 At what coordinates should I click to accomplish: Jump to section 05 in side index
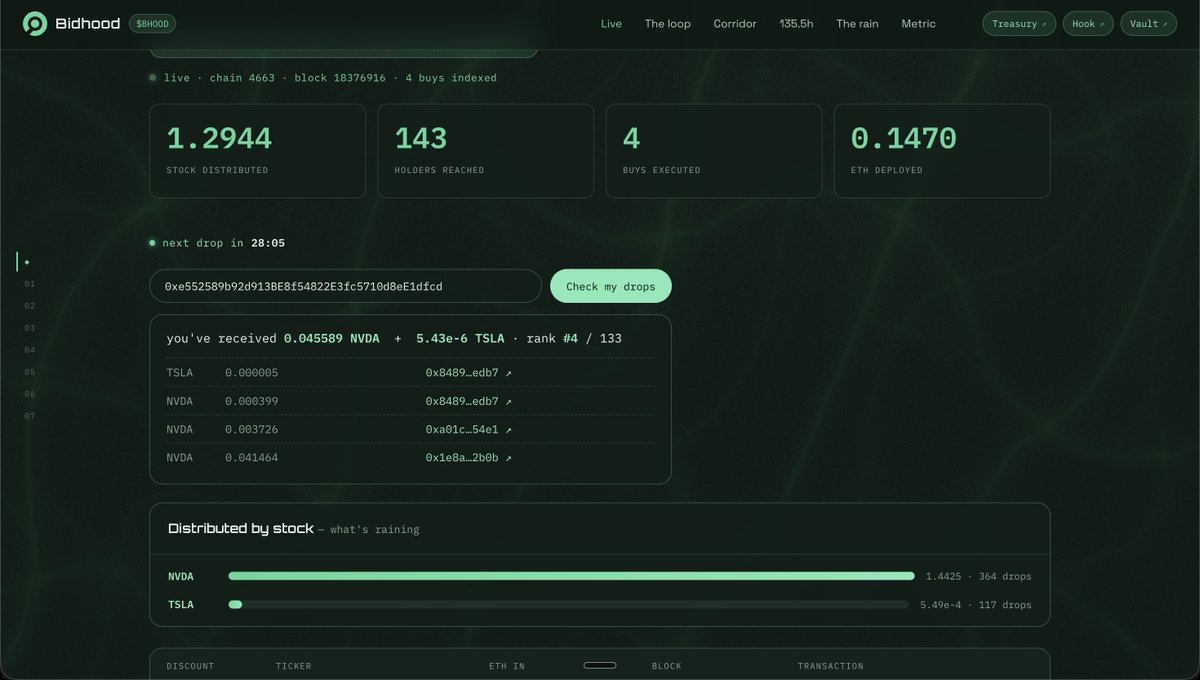coord(30,372)
